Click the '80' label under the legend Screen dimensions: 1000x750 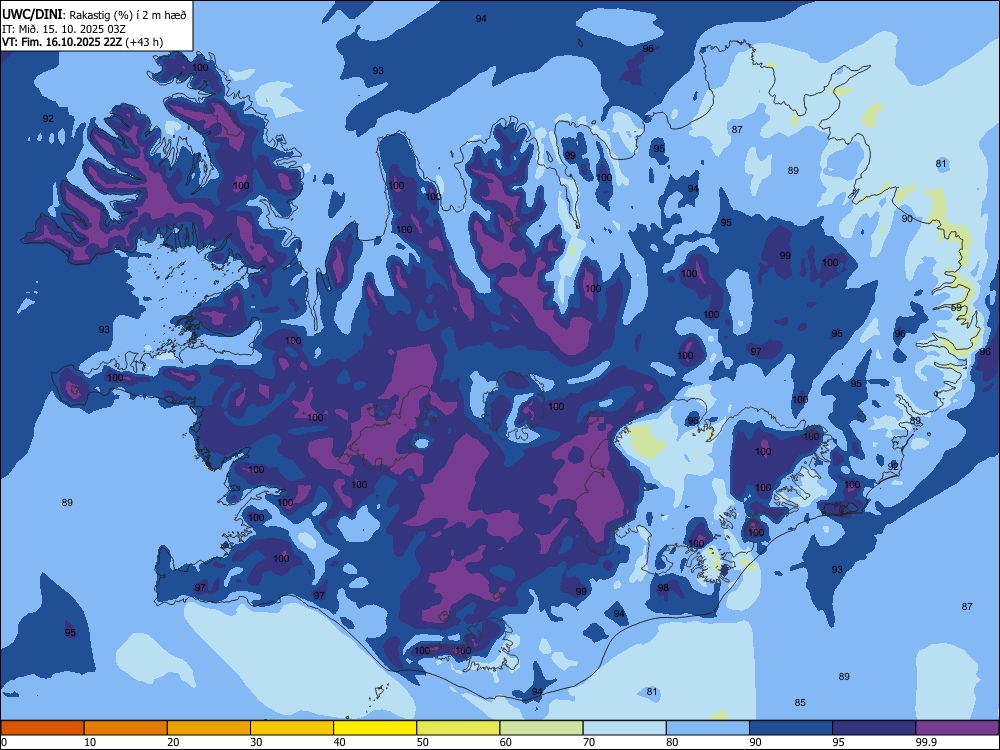click(672, 742)
